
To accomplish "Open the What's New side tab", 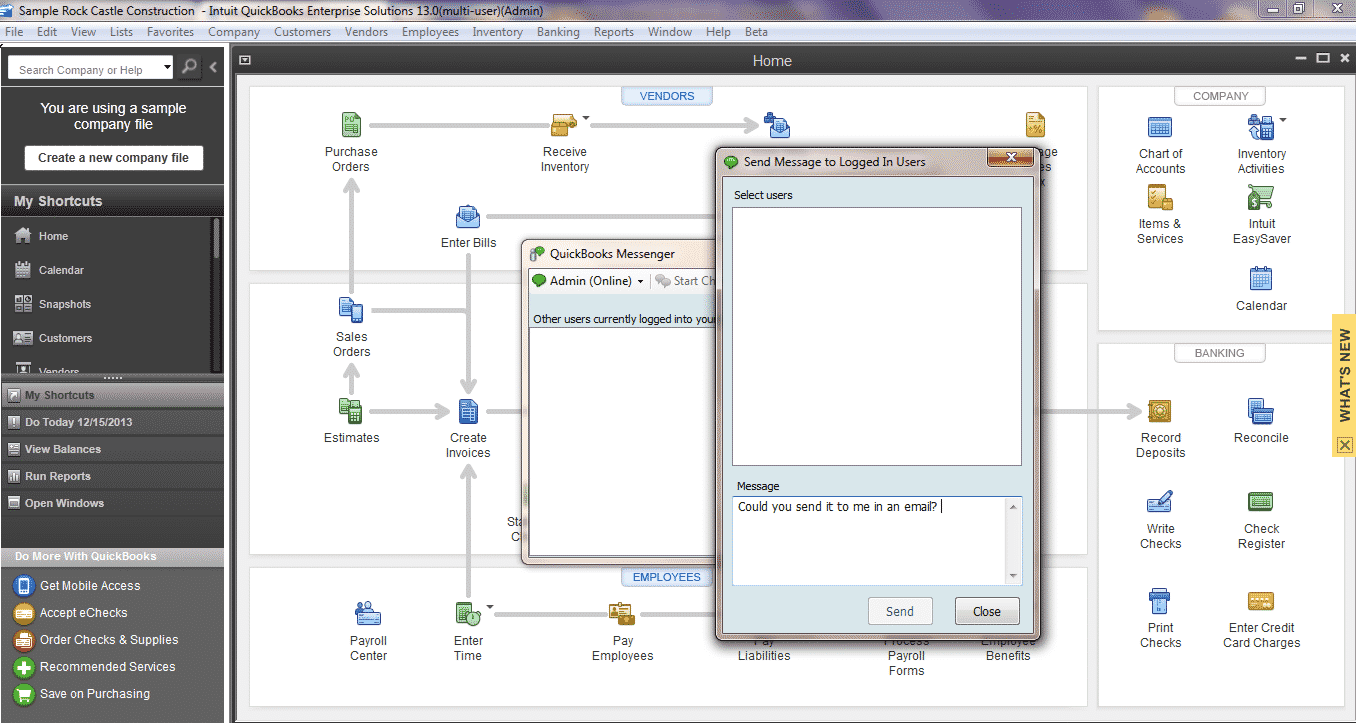I will 1344,375.
